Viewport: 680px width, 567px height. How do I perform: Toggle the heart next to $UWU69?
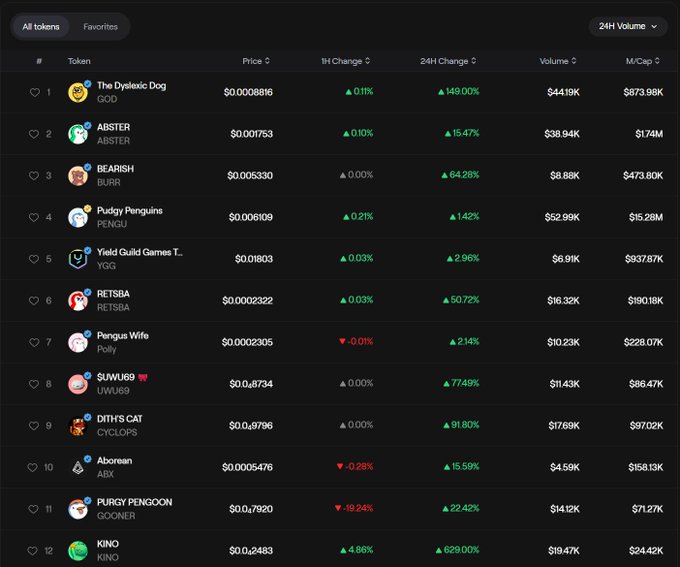34,384
